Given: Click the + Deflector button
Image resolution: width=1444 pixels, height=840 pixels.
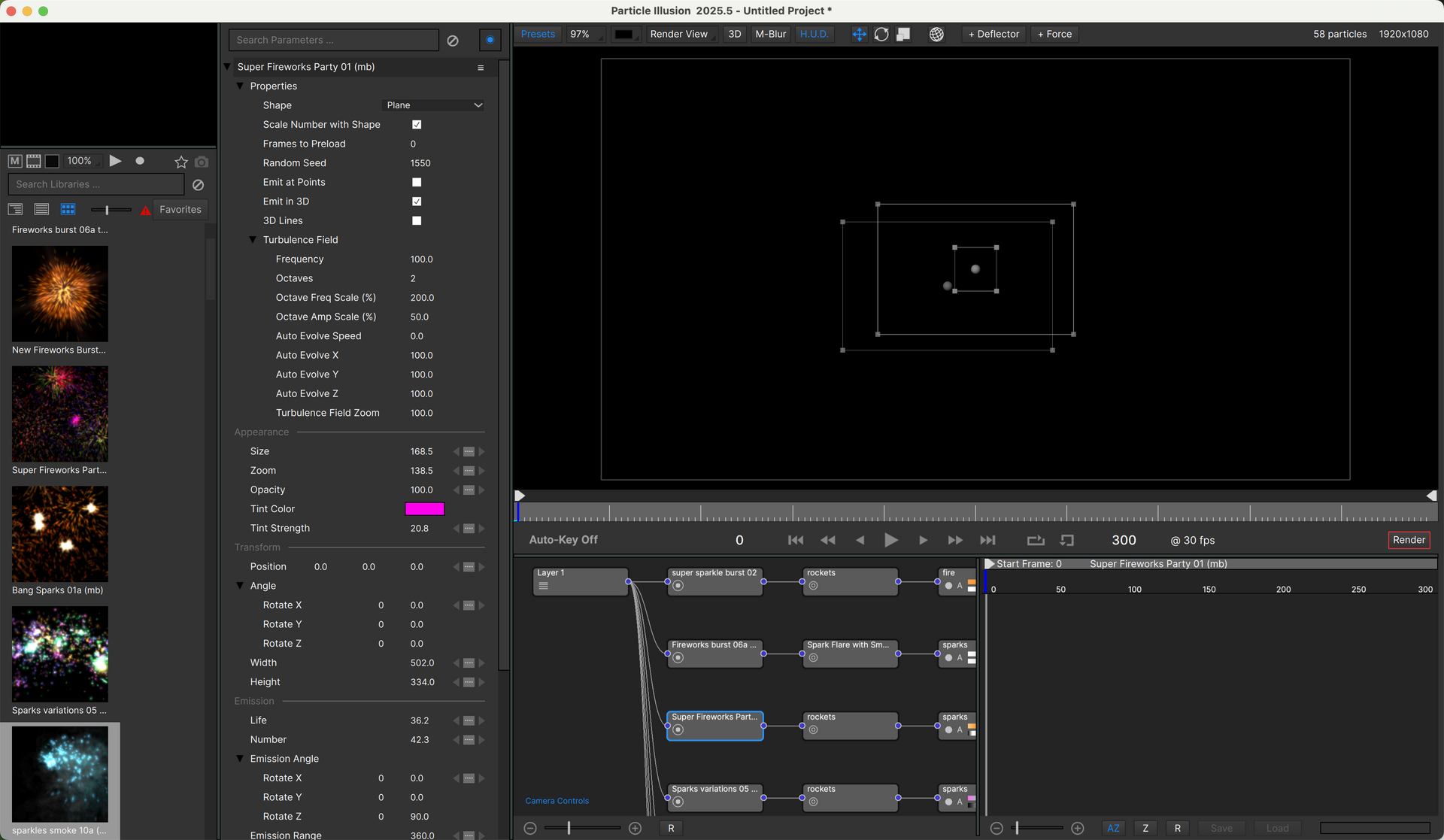Looking at the screenshot, I should click(994, 35).
